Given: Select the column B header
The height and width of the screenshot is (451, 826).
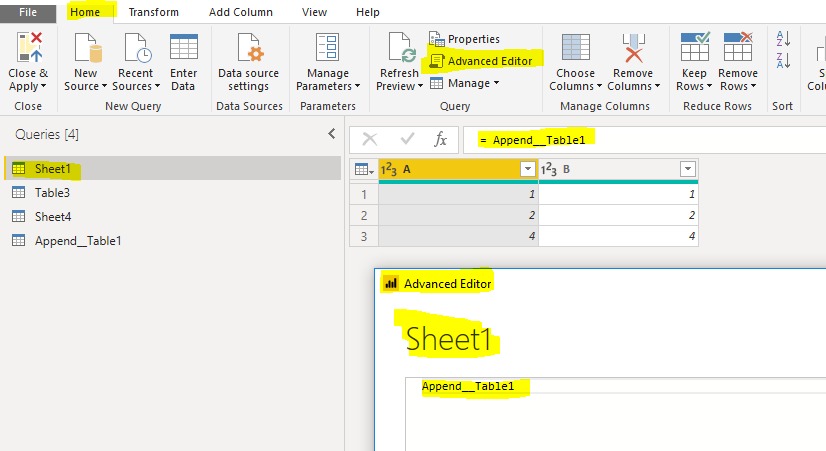Looking at the screenshot, I should pyautogui.click(x=618, y=169).
